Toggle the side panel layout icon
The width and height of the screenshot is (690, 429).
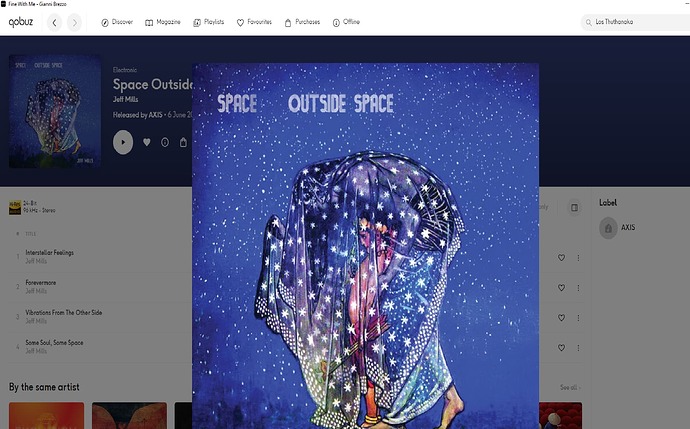click(574, 208)
